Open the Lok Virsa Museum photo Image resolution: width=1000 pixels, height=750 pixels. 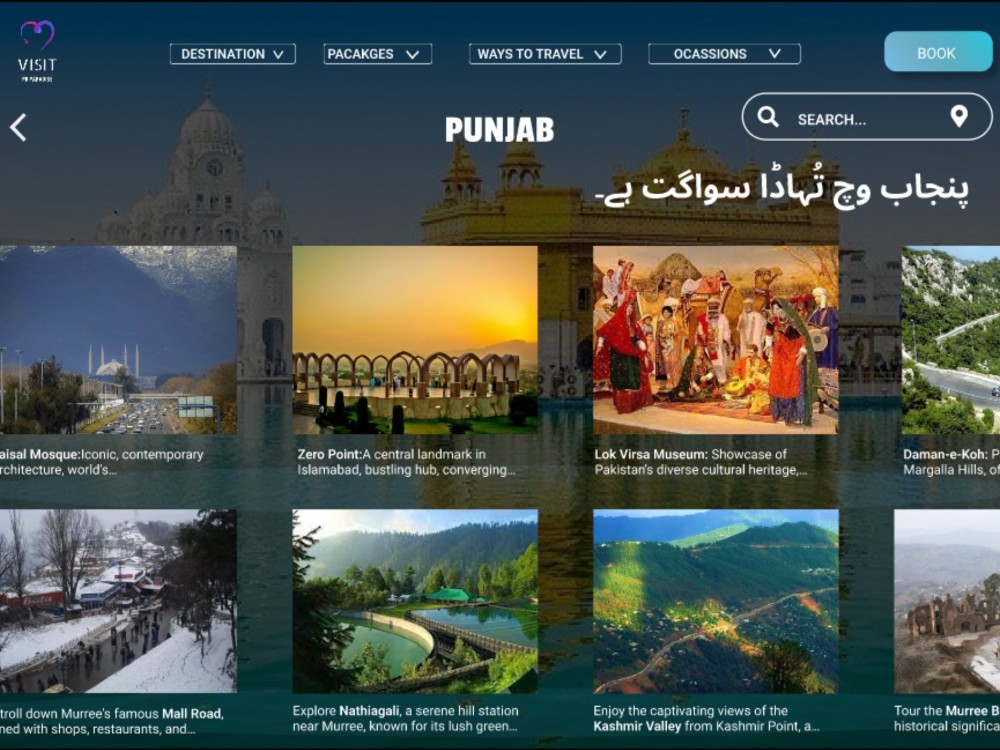(716, 340)
